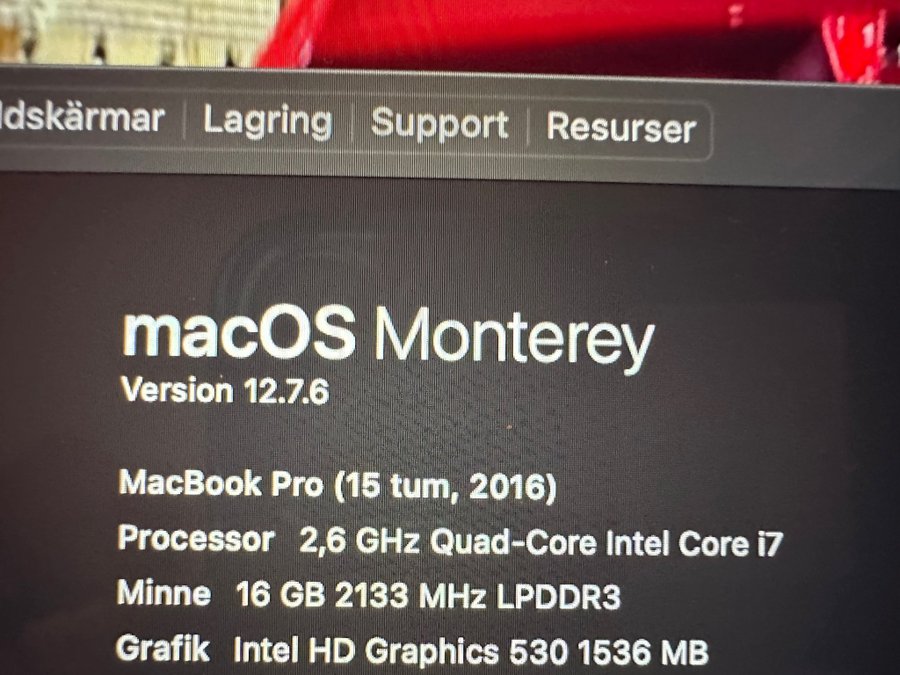Click the Minne label
Screen dimensions: 900x675
pos(164,592)
